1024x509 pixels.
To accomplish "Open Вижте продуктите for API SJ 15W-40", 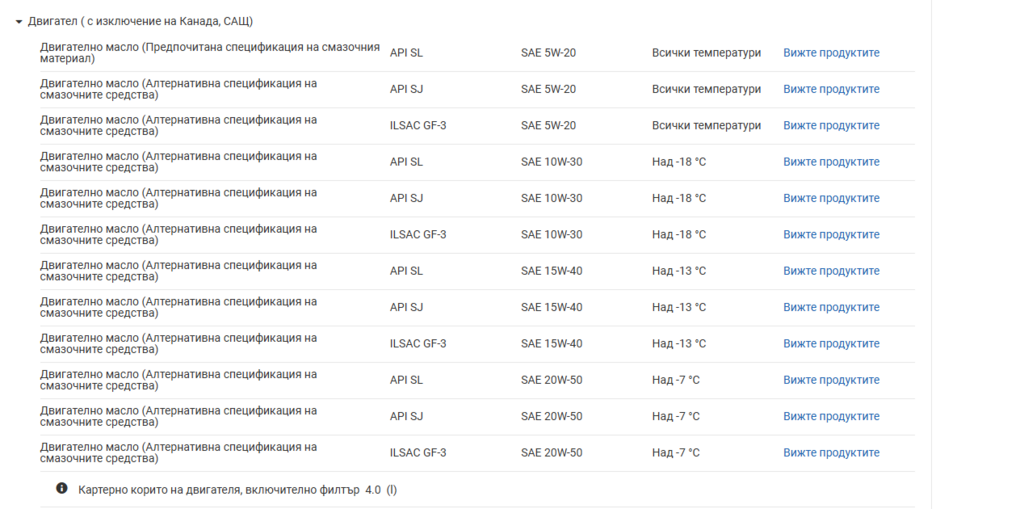I will tap(831, 308).
